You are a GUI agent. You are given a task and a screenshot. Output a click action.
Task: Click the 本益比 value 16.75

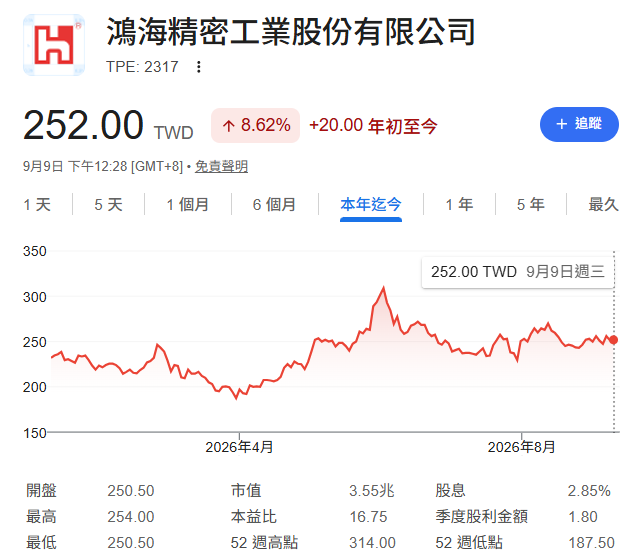point(368,517)
